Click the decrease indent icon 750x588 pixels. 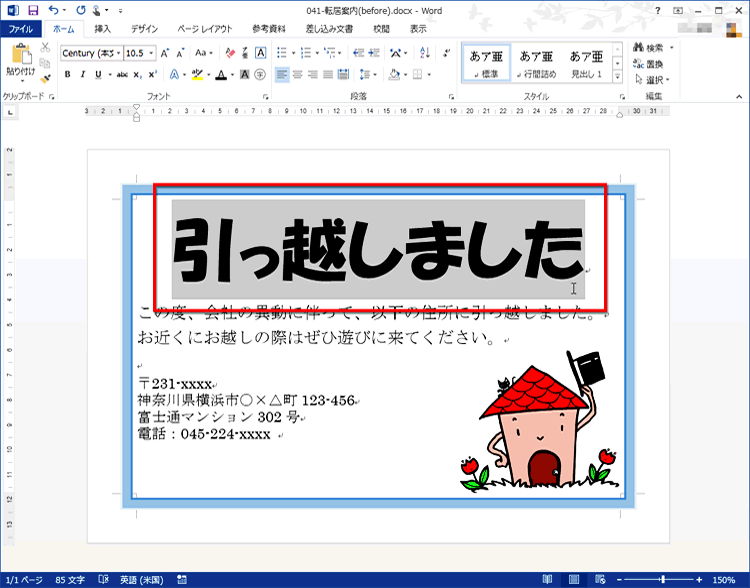click(x=358, y=53)
